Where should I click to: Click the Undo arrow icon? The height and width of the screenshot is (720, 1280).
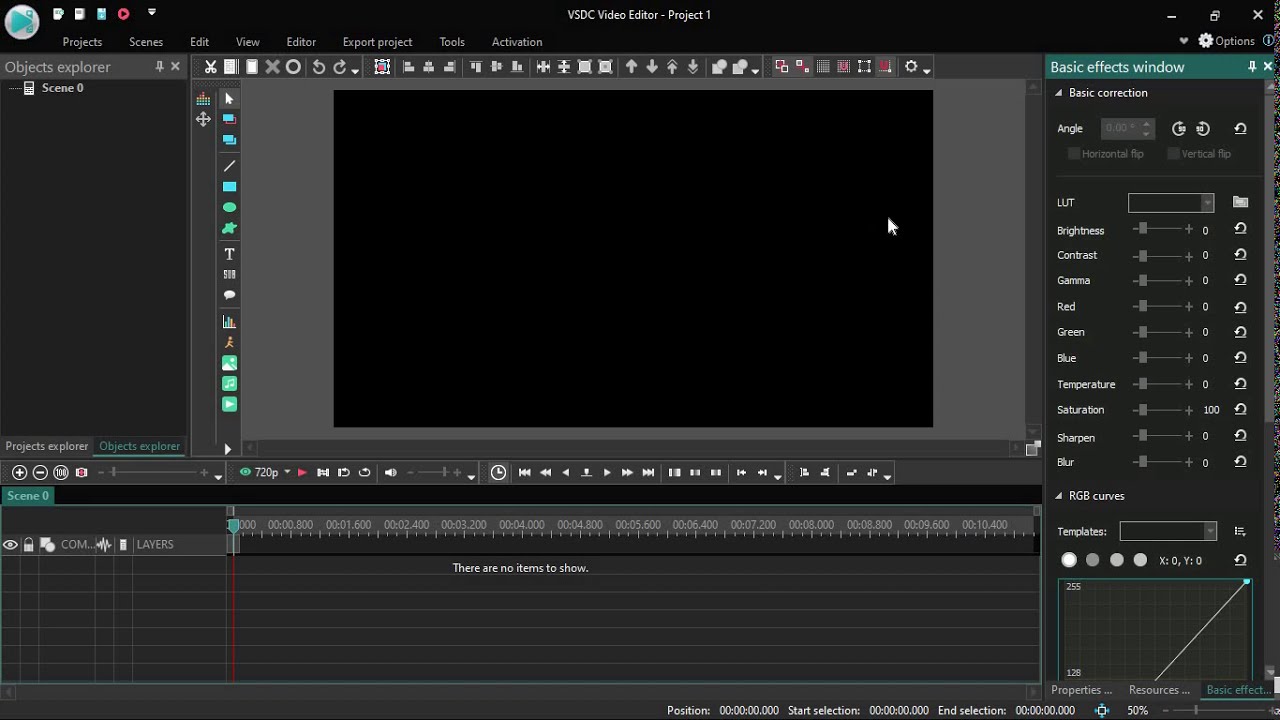(319, 67)
